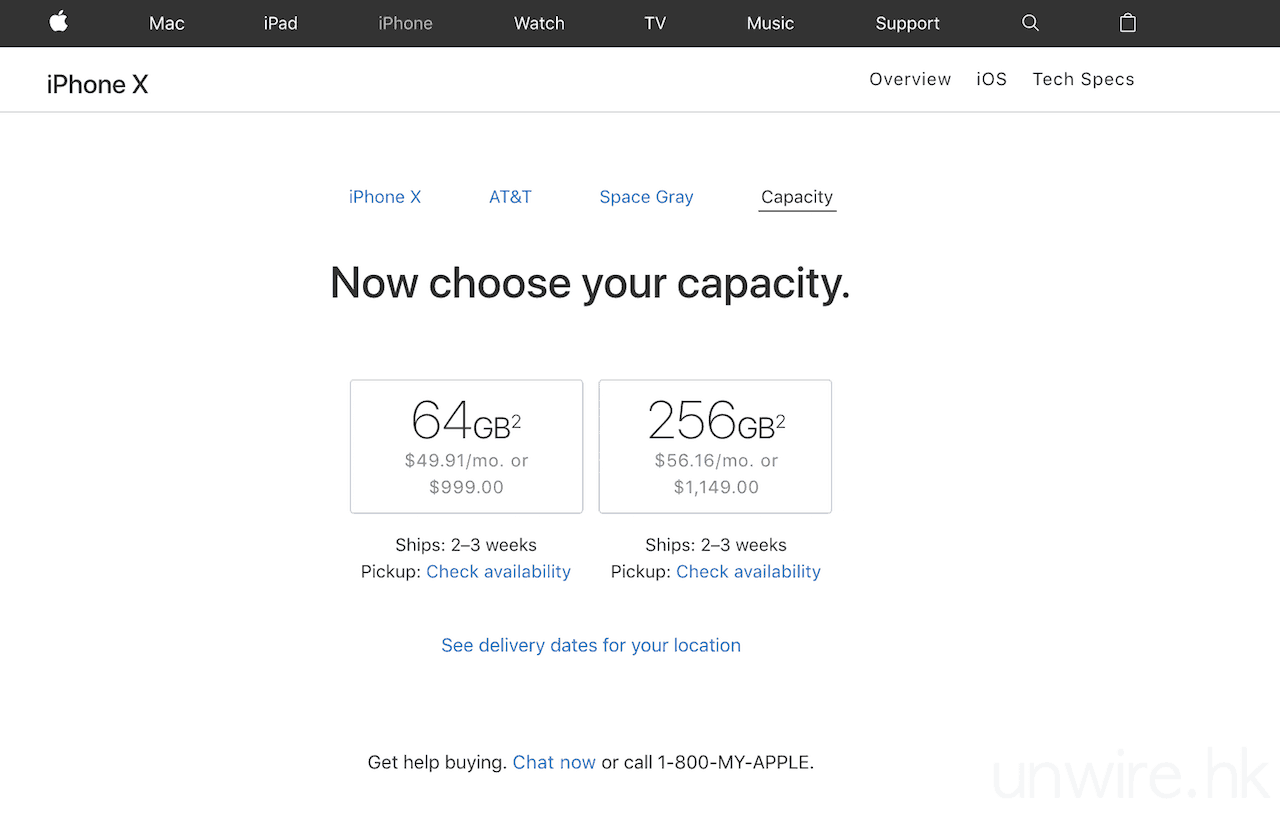Open the iOS section link
This screenshot has height=825, width=1280.
[991, 80]
